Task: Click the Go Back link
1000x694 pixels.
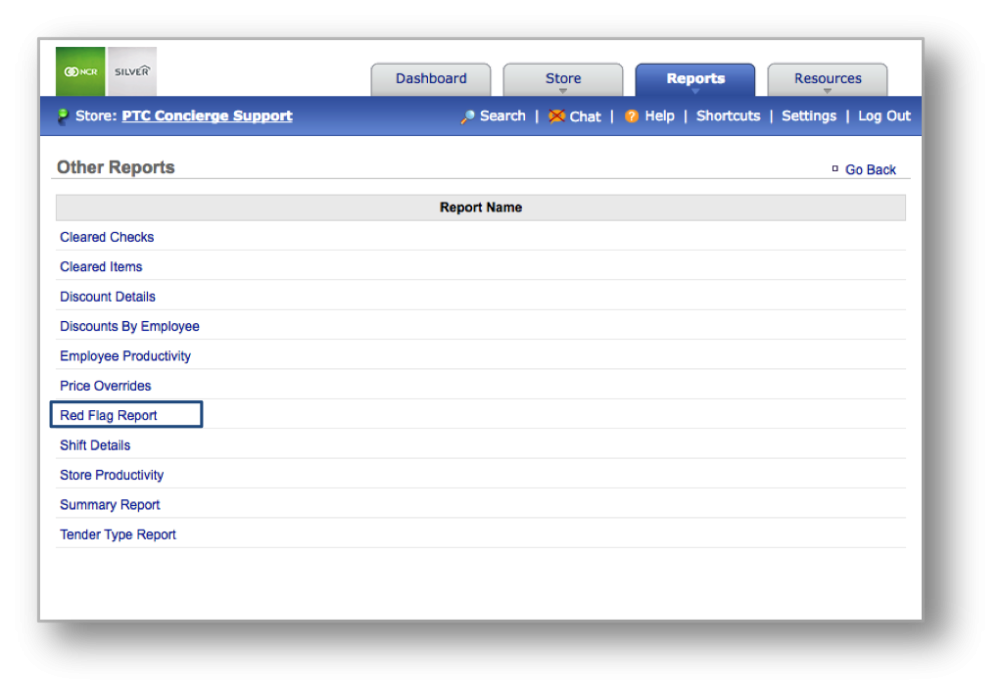Action: coord(871,170)
